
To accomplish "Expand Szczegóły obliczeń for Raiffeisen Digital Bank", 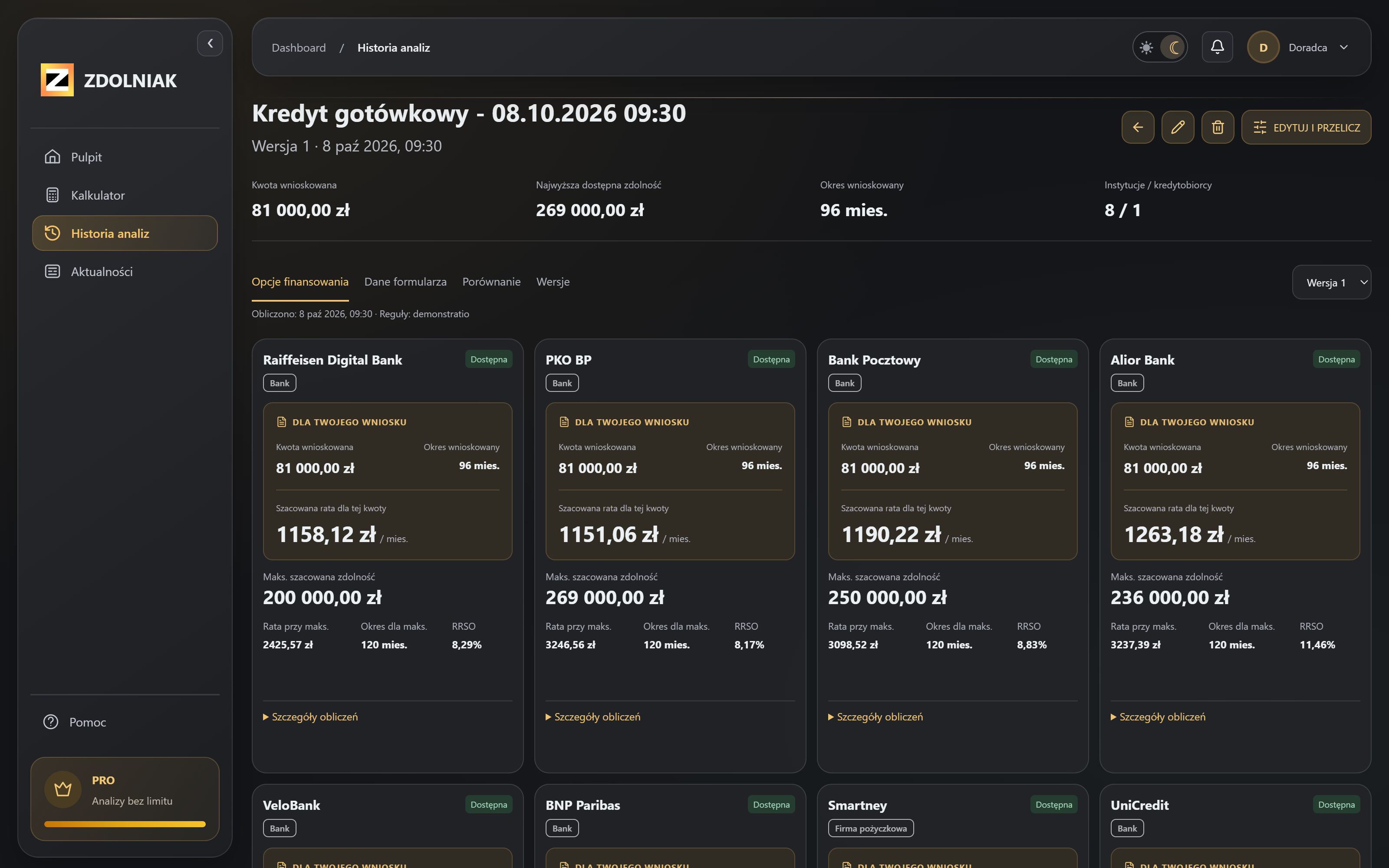I will tap(310, 717).
